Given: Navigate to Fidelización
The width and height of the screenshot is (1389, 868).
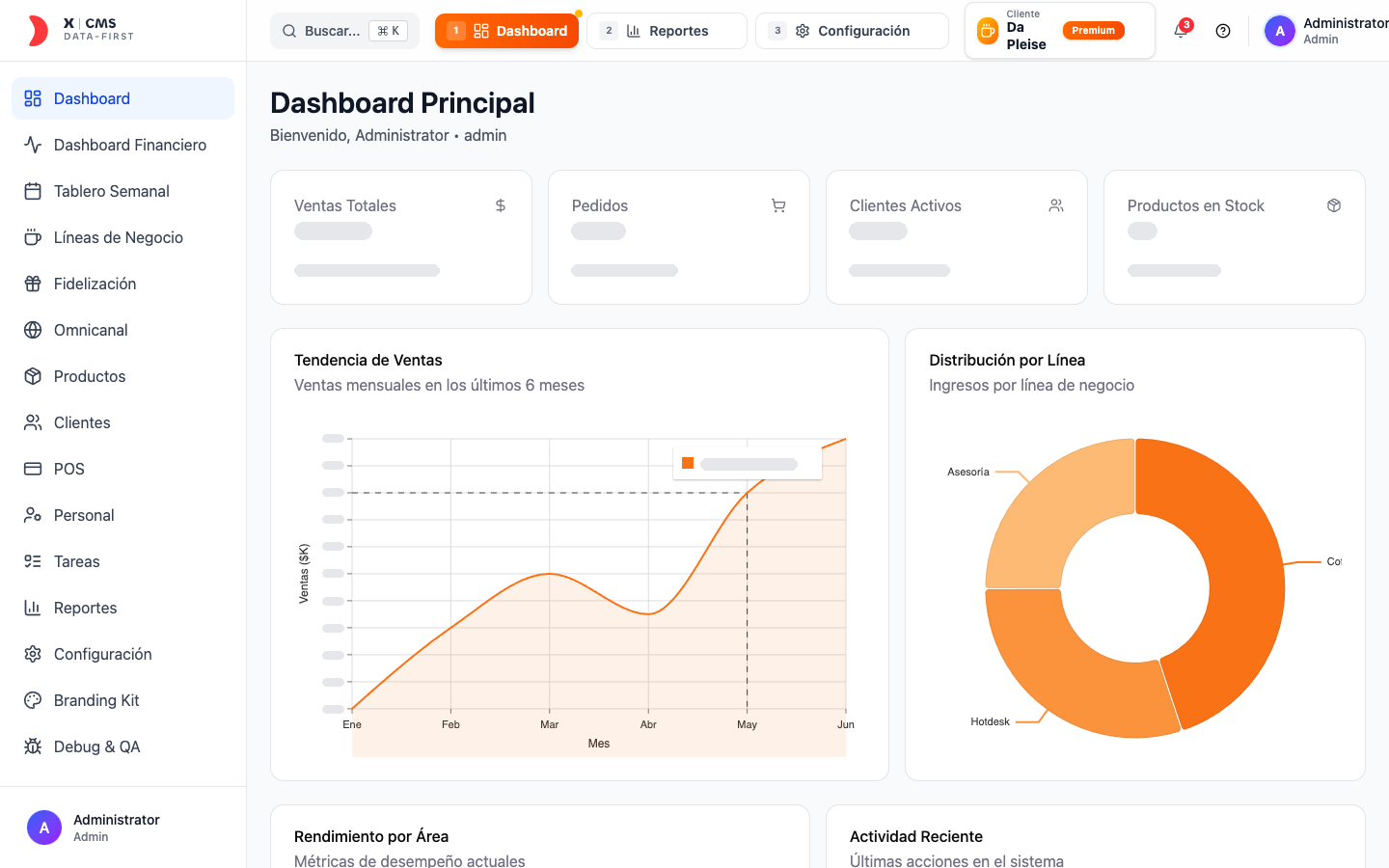Looking at the screenshot, I should (123, 284).
